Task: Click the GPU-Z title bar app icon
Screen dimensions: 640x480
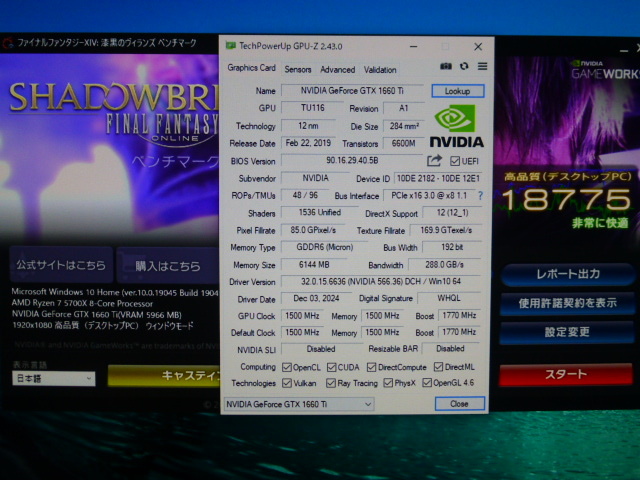Action: [231, 45]
